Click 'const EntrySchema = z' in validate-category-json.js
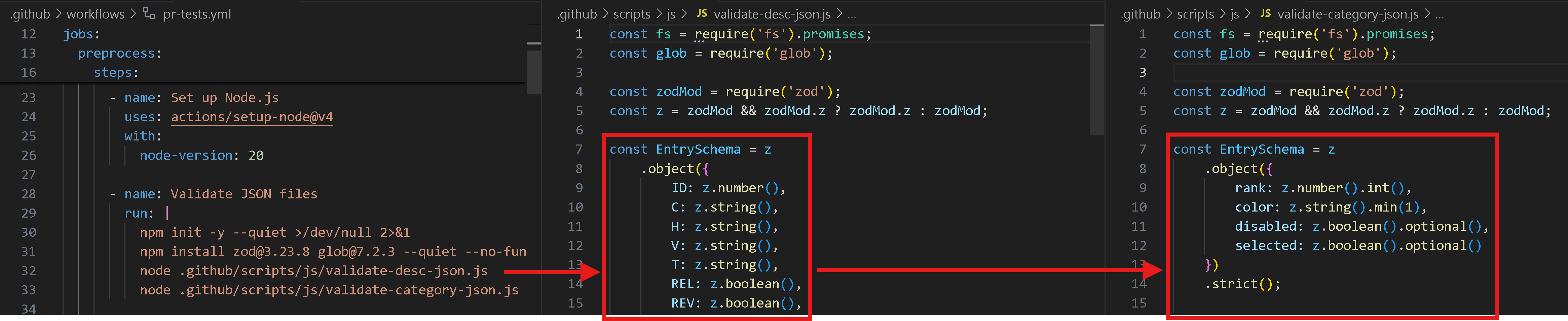This screenshot has width=1568, height=321. point(1254,149)
